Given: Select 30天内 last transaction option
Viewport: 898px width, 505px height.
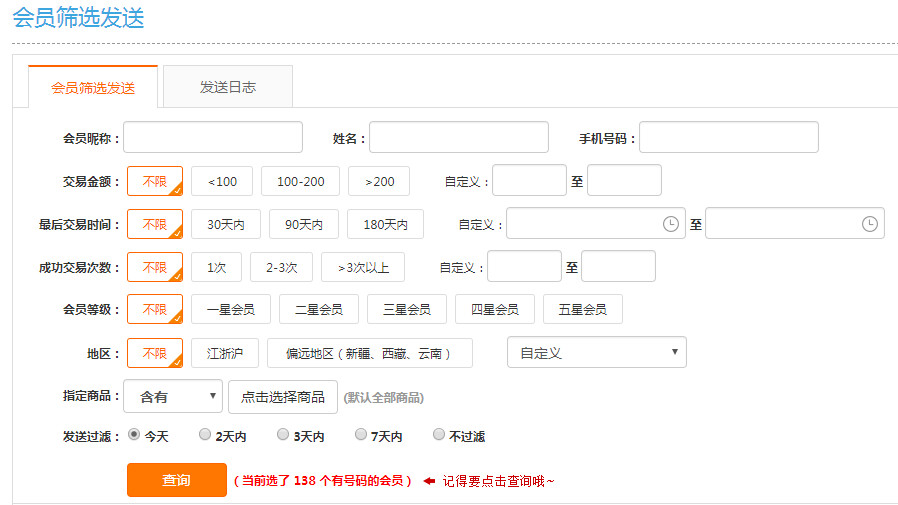Looking at the screenshot, I should coord(226,224).
